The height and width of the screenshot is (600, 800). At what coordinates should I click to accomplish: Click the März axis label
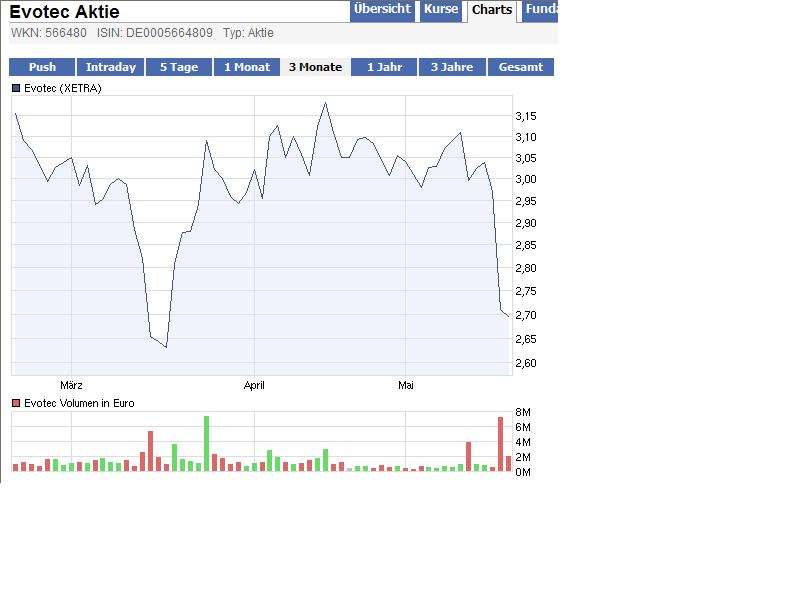[71, 385]
